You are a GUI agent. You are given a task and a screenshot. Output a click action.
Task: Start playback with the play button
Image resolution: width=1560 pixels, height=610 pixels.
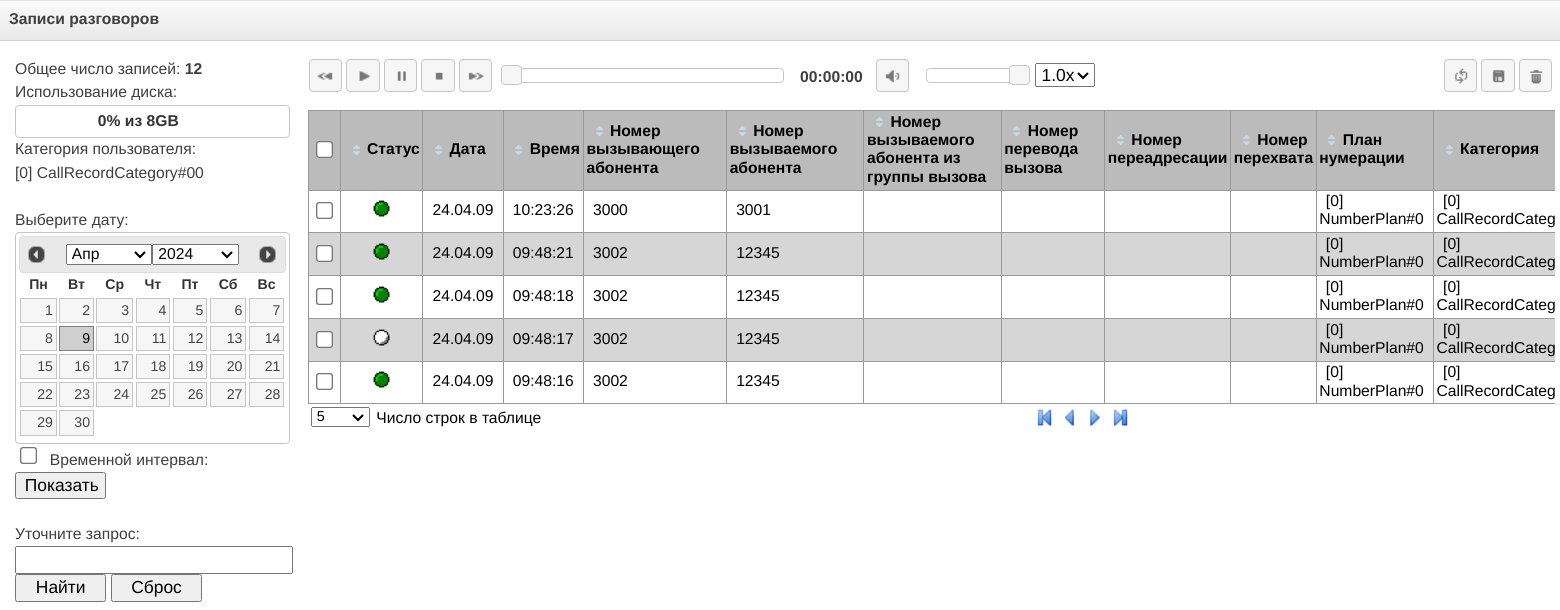[363, 76]
